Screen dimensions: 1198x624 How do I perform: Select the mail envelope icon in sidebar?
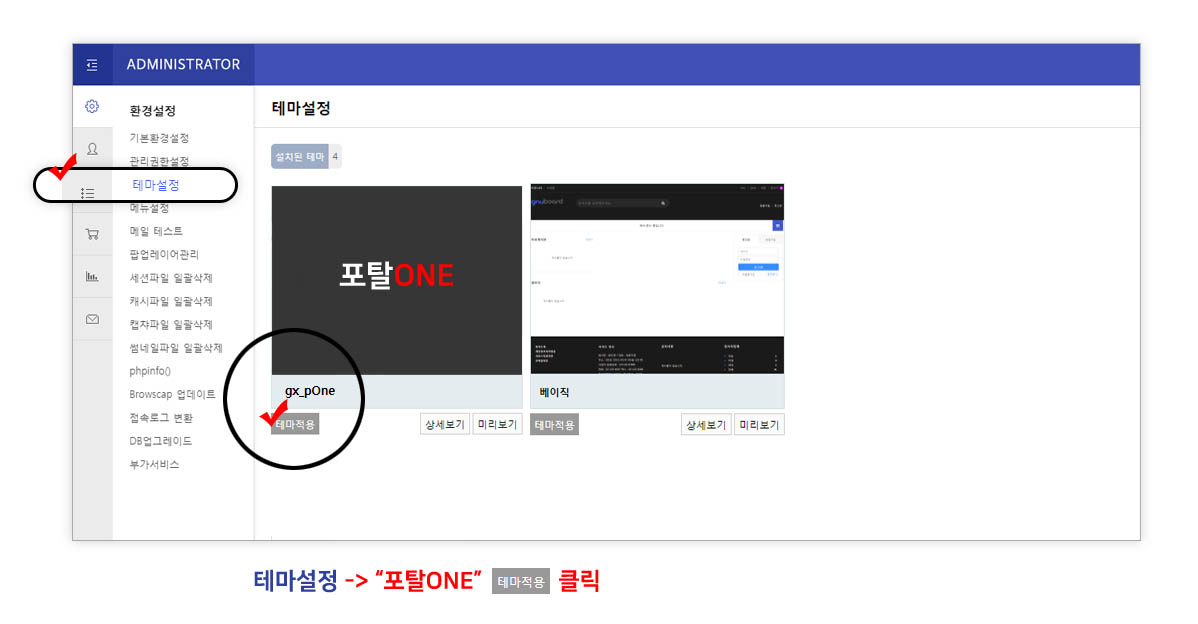[92, 319]
